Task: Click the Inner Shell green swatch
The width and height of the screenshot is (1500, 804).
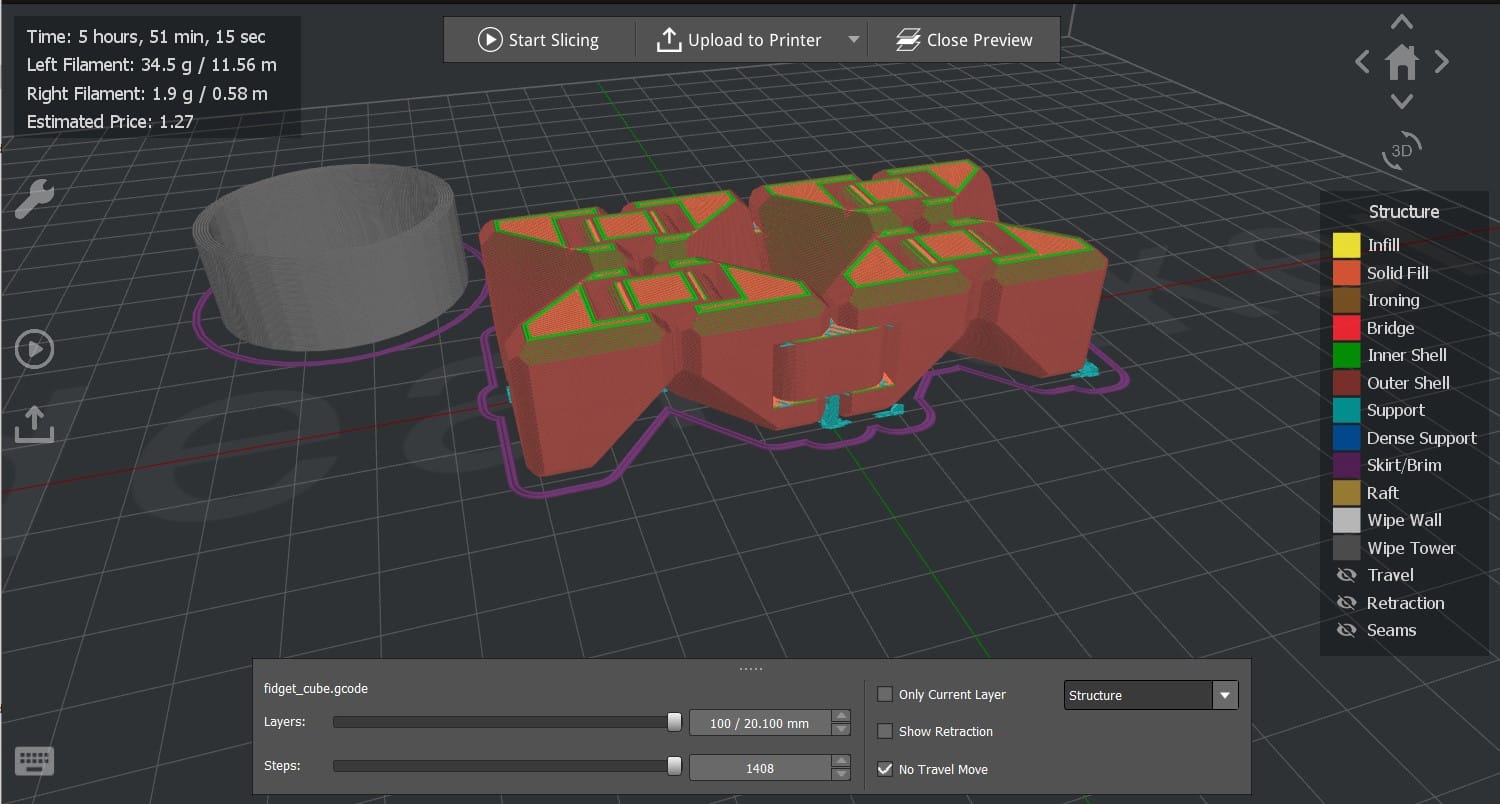Action: click(1346, 355)
